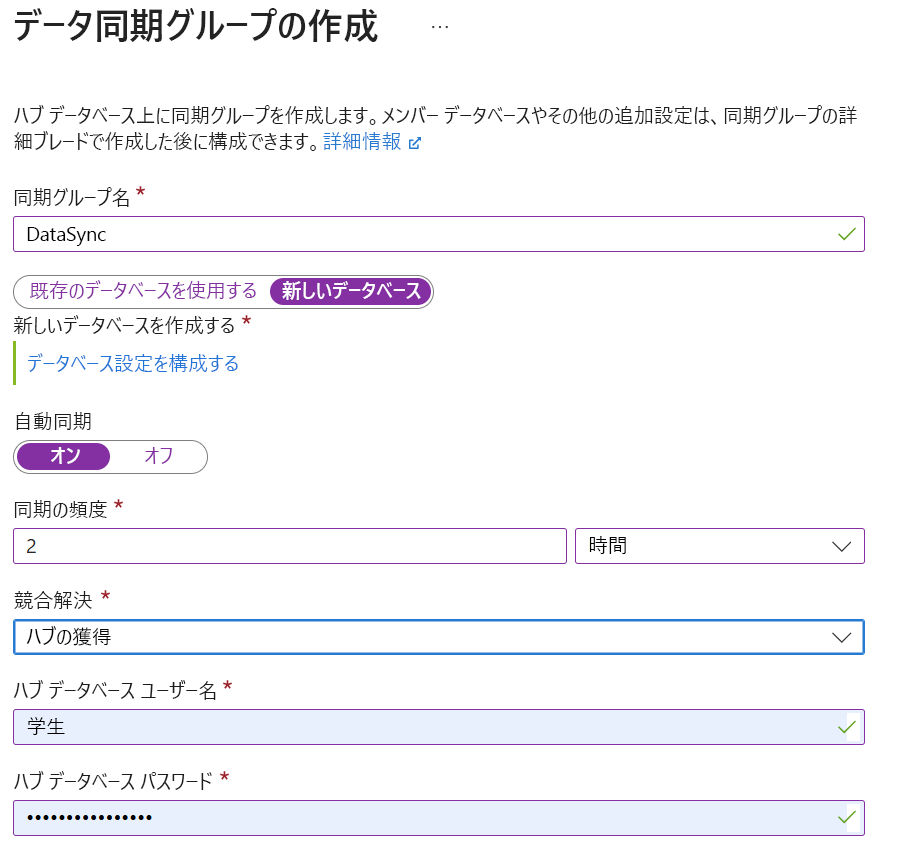The height and width of the screenshot is (846, 904).
Task: Open the ellipsis menu beside the page title
Action: click(x=440, y=27)
